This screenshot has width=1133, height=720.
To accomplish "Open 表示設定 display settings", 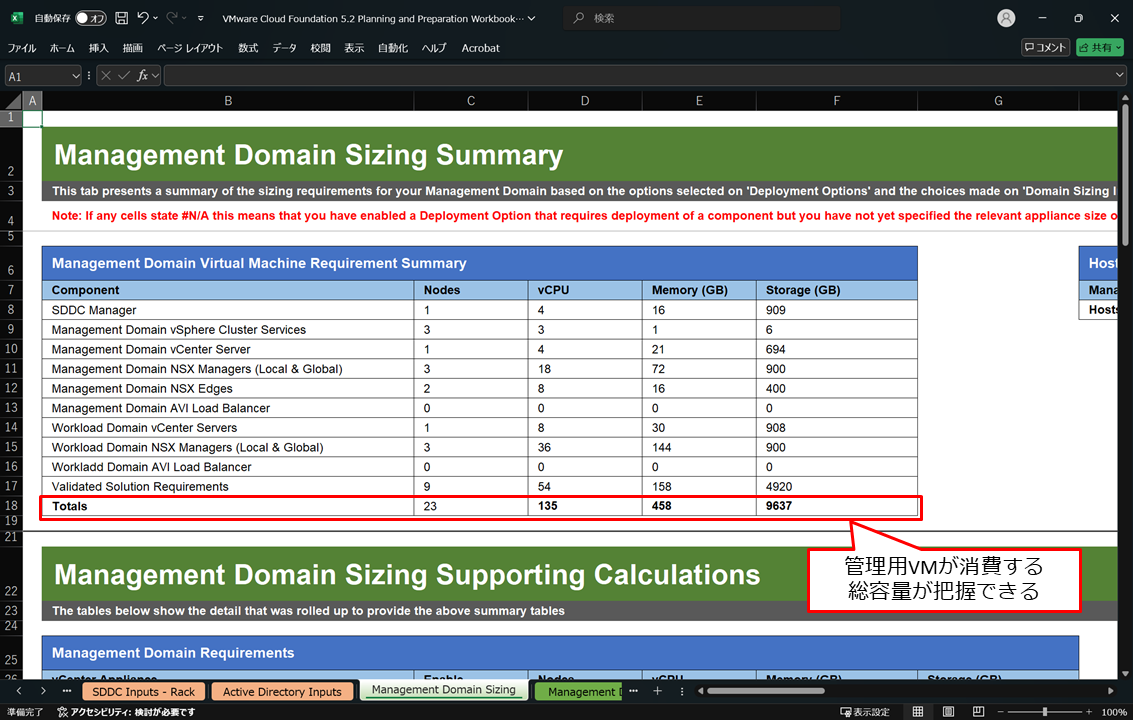I will 865,712.
